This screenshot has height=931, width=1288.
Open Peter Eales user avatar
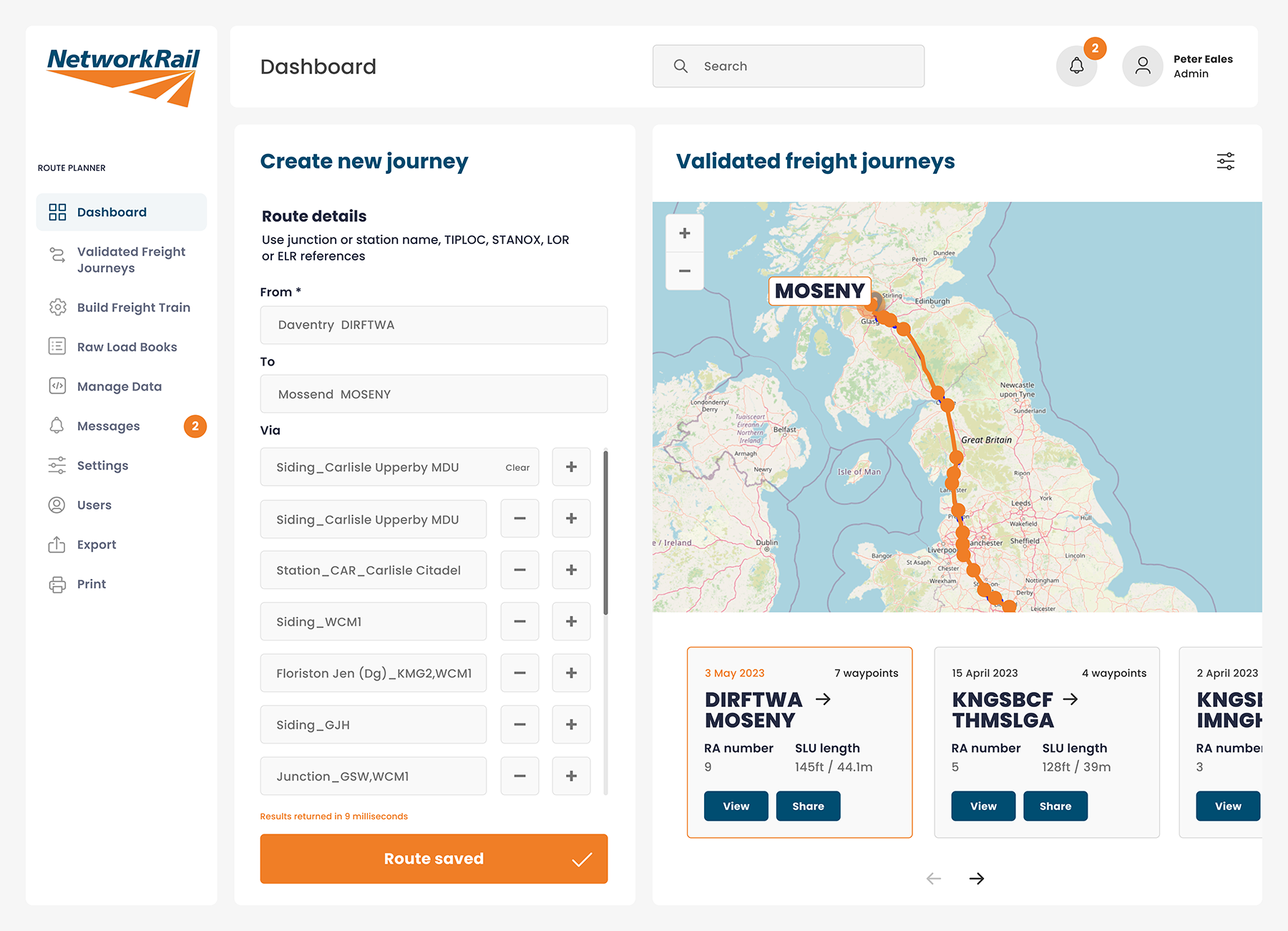[x=1143, y=67]
